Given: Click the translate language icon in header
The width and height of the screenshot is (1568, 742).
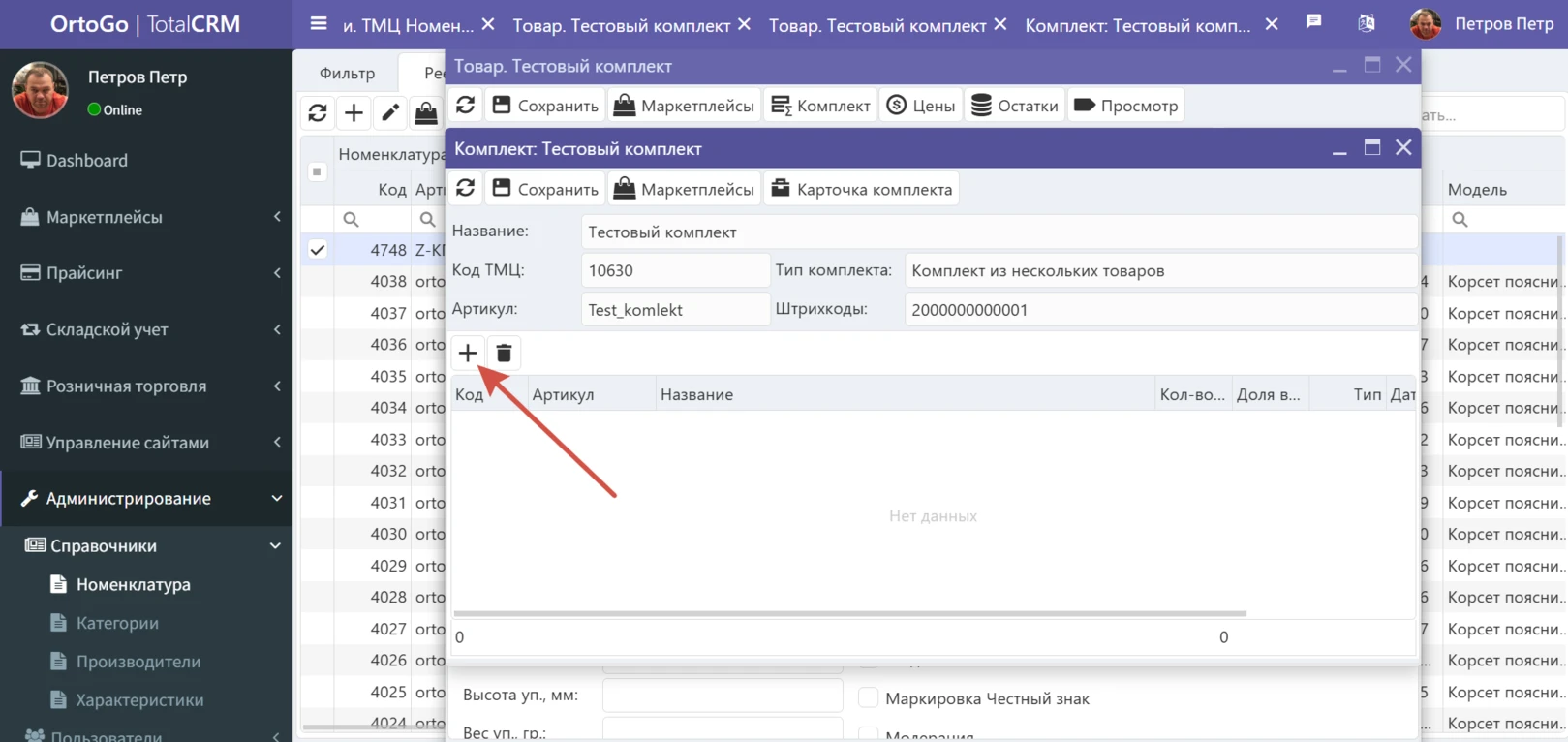Looking at the screenshot, I should click(x=1366, y=23).
